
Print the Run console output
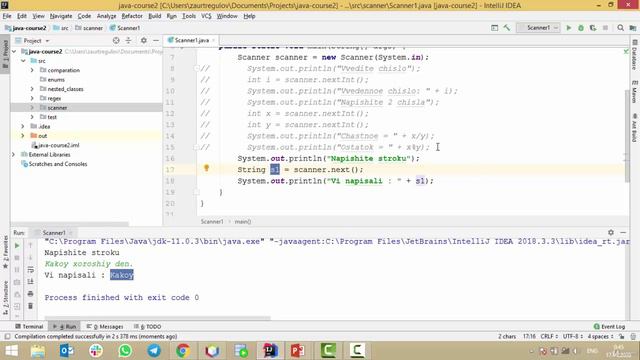[31, 294]
